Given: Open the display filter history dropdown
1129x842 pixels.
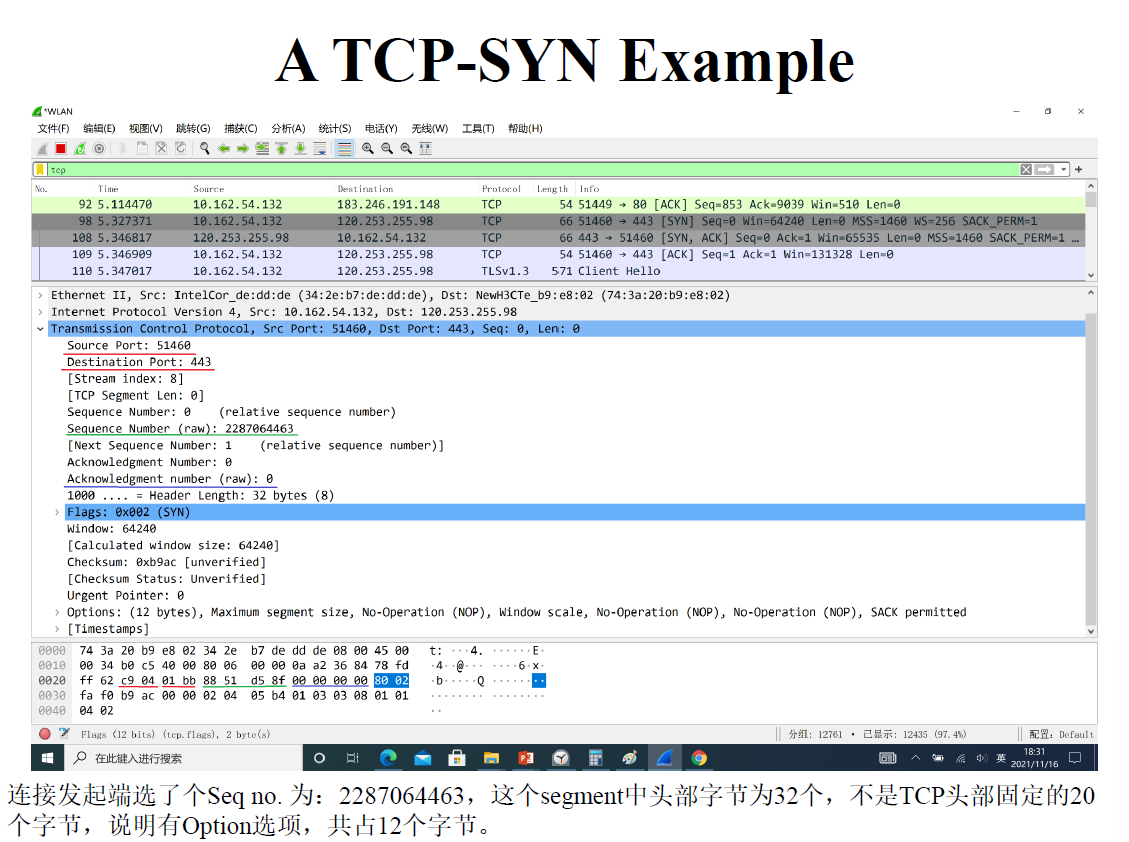Looking at the screenshot, I should pos(1064,170).
